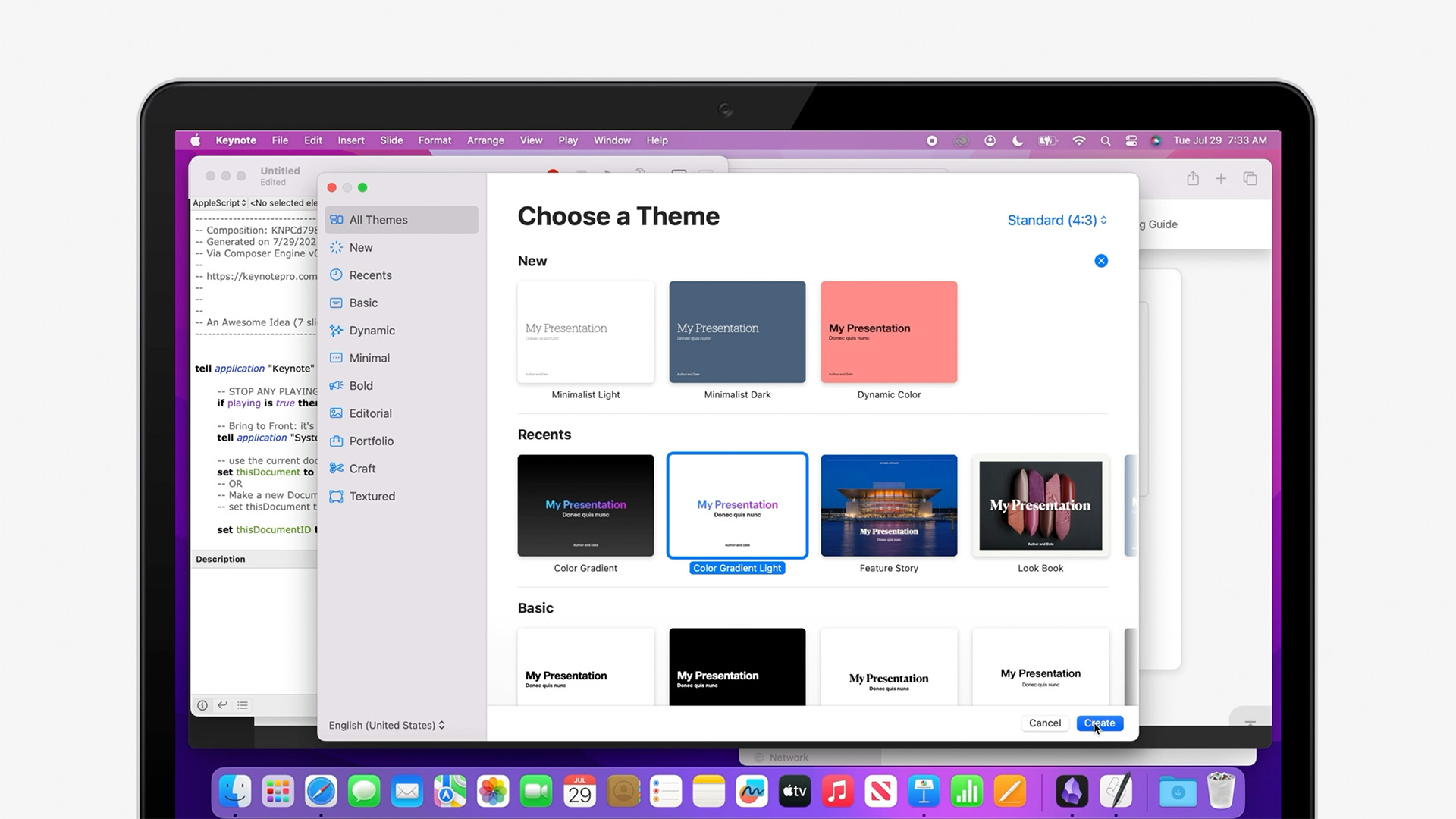
Task: Select the Textured themes category
Action: click(x=372, y=496)
